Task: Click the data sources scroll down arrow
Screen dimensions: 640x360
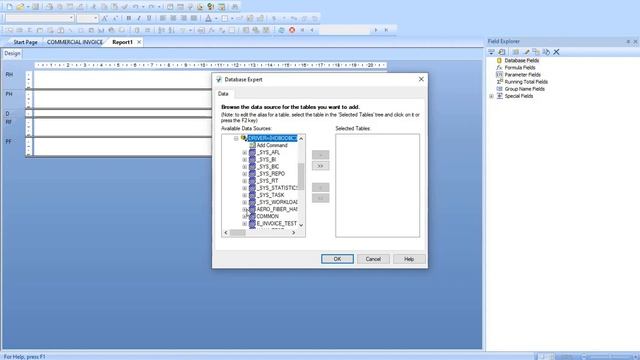Action: [x=301, y=225]
